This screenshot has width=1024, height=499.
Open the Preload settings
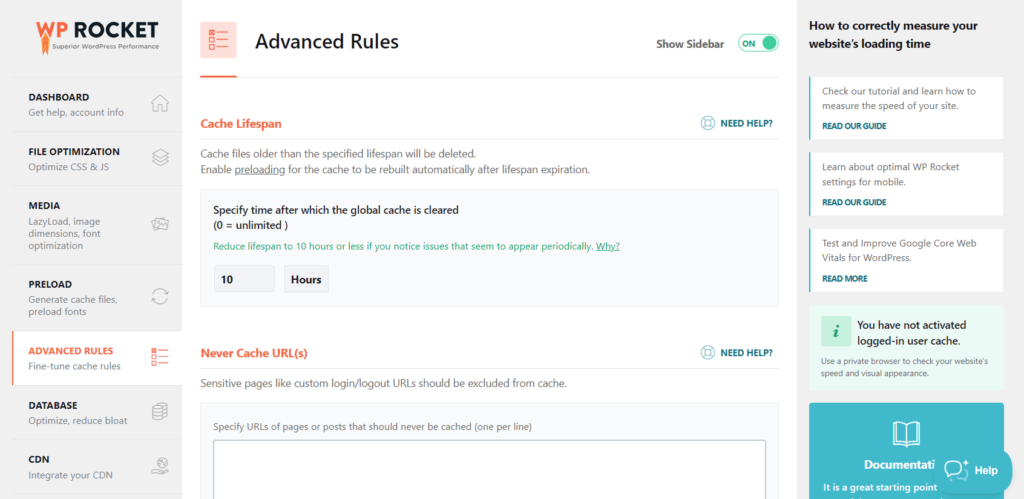click(x=97, y=298)
